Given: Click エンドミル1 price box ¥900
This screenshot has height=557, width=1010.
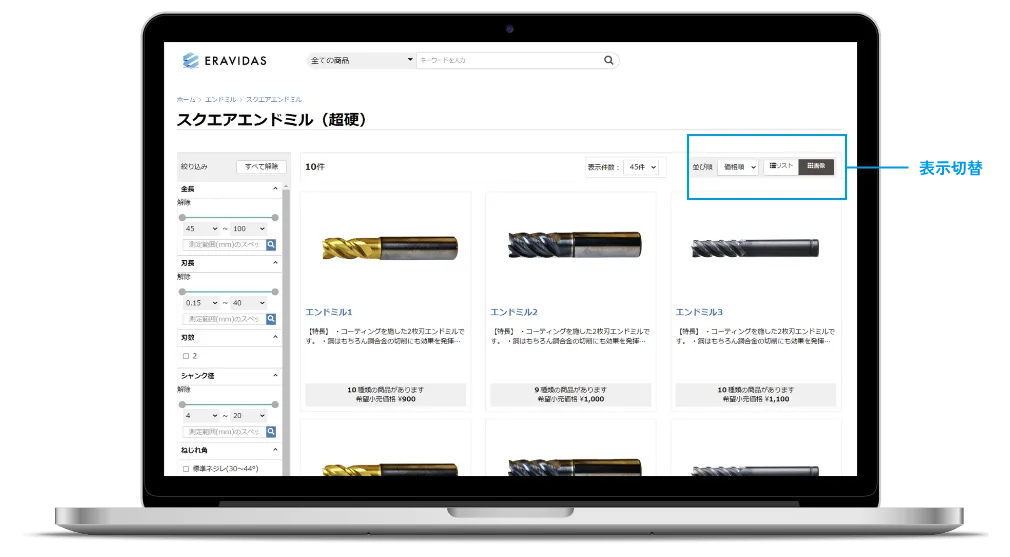Looking at the screenshot, I should pyautogui.click(x=385, y=394).
